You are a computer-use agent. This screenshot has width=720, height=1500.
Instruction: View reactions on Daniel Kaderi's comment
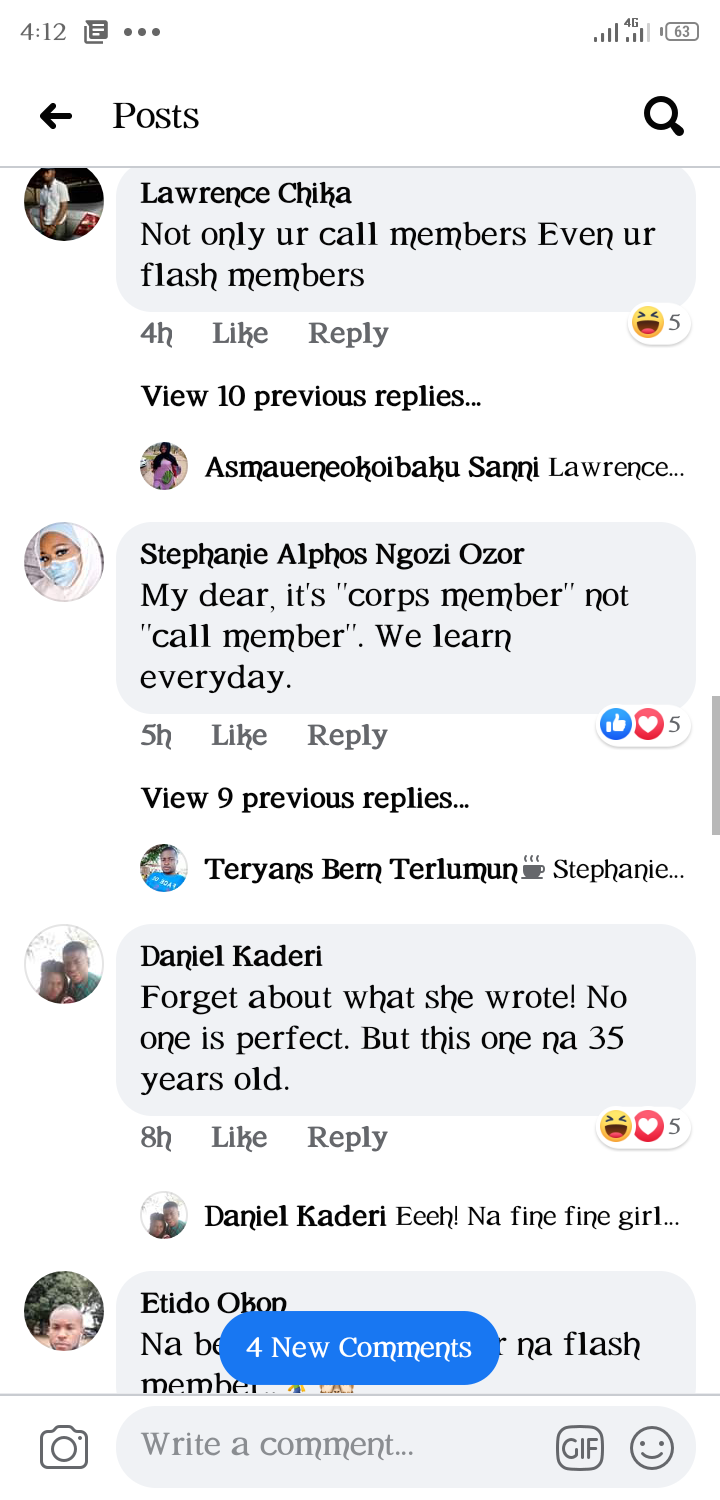(x=645, y=1127)
